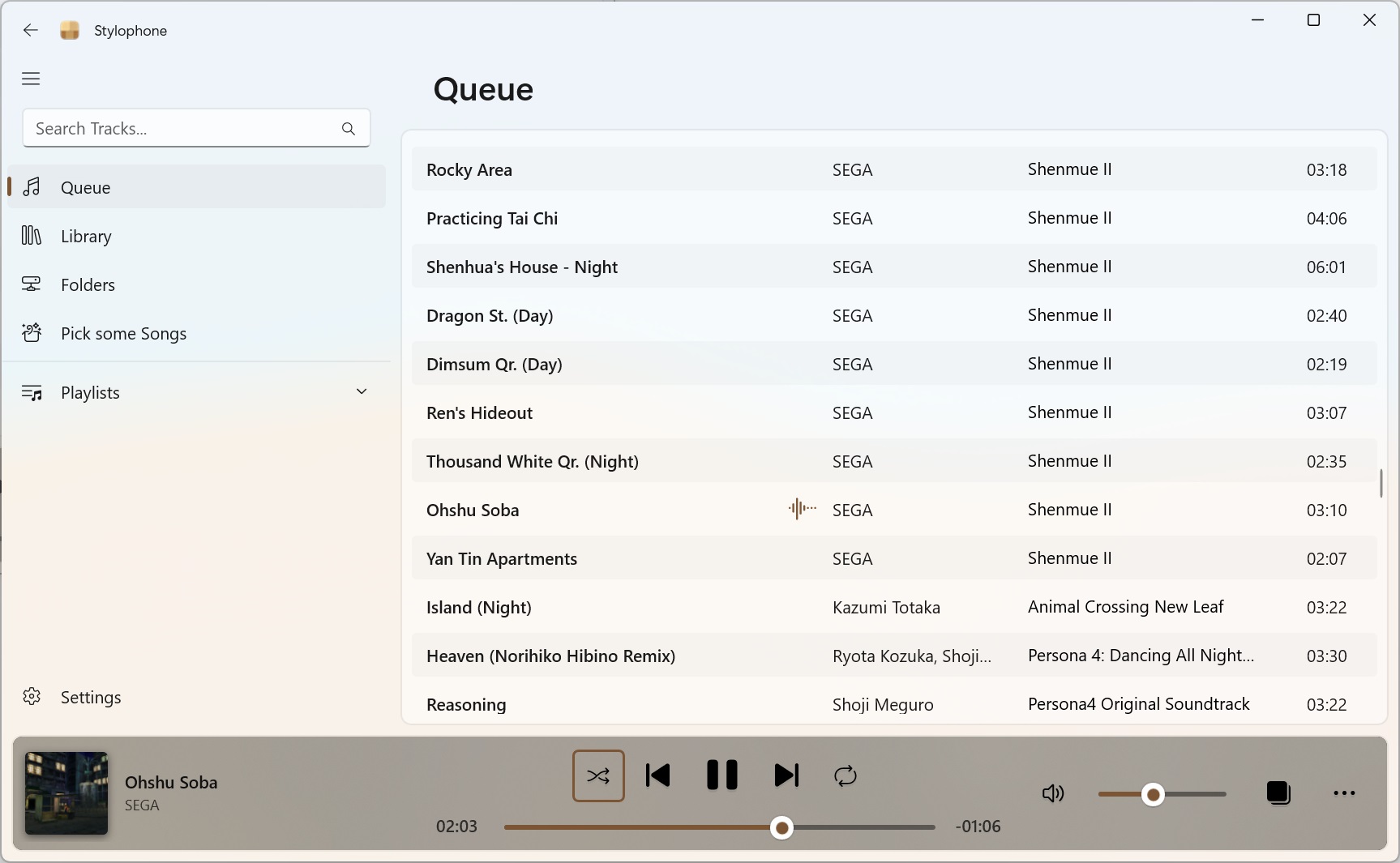The image size is (1400, 863).
Task: Open the hamburger navigation menu
Action: click(x=31, y=79)
